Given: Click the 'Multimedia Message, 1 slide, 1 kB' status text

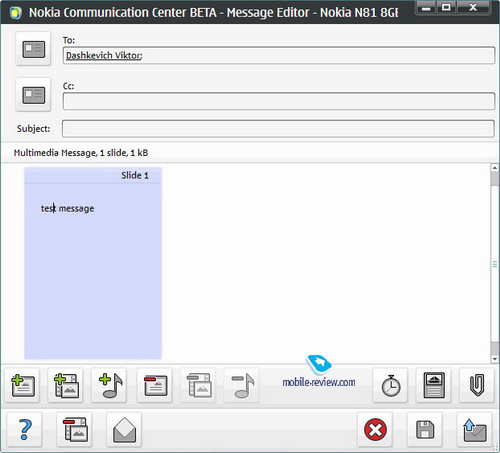Looking at the screenshot, I should pos(81,153).
